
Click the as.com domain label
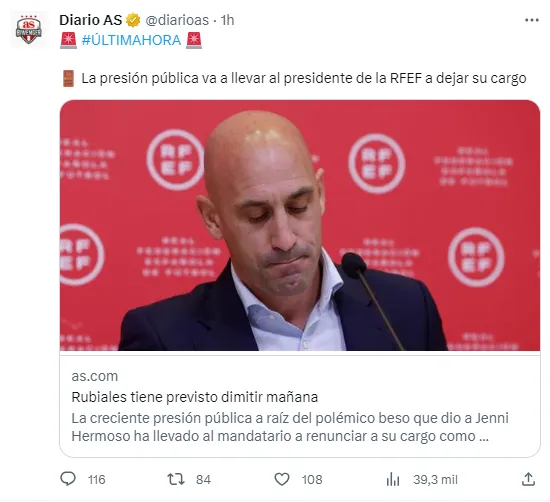coord(95,376)
